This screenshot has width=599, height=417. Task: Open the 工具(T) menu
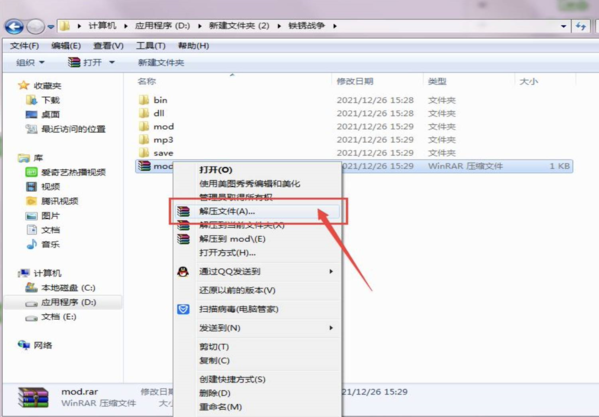(x=151, y=46)
